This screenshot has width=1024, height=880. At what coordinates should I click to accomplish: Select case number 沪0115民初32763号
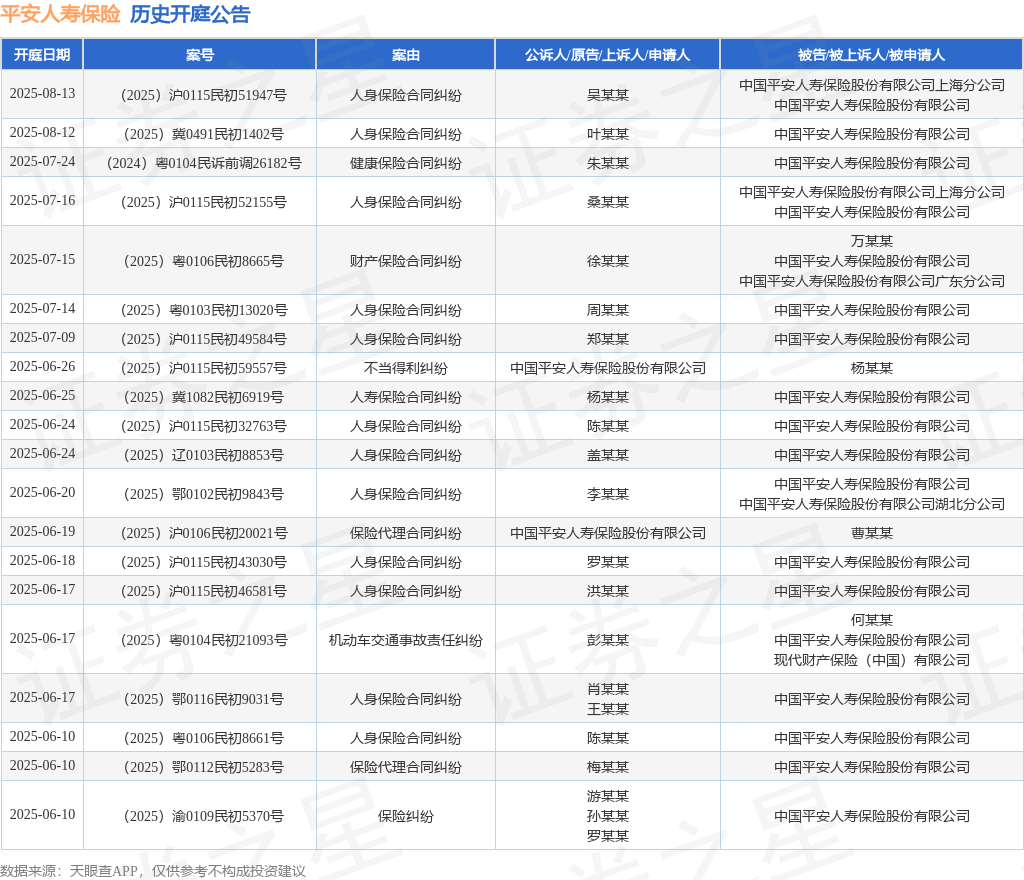(x=204, y=426)
